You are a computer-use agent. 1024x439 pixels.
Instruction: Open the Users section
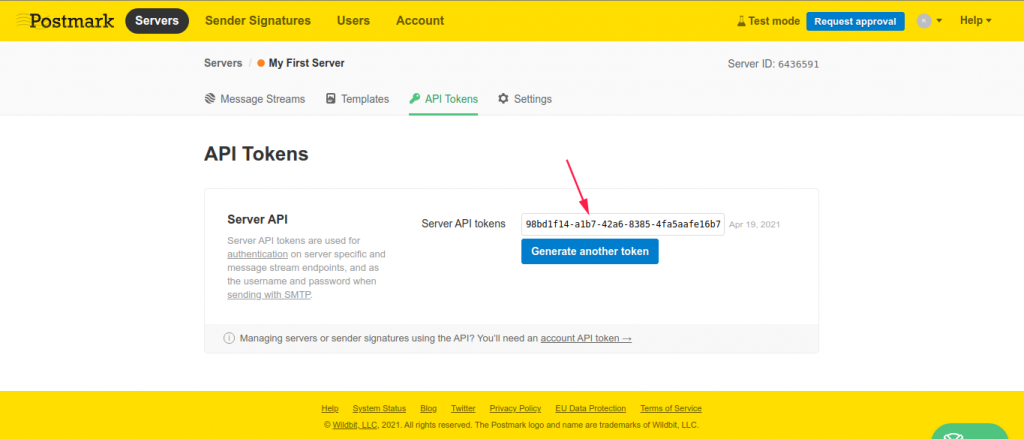(x=353, y=21)
